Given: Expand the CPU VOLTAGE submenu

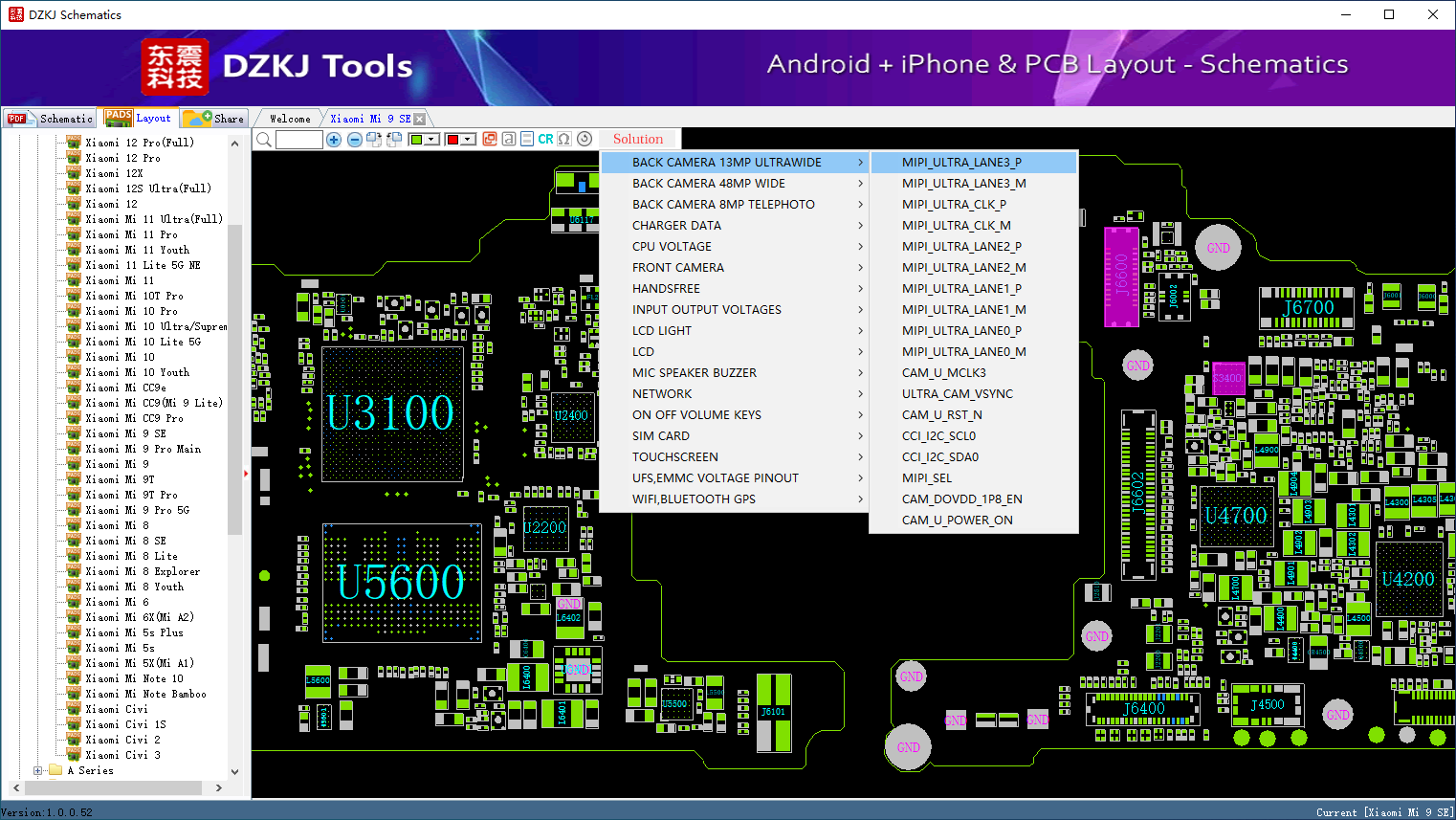Looking at the screenshot, I should point(734,247).
